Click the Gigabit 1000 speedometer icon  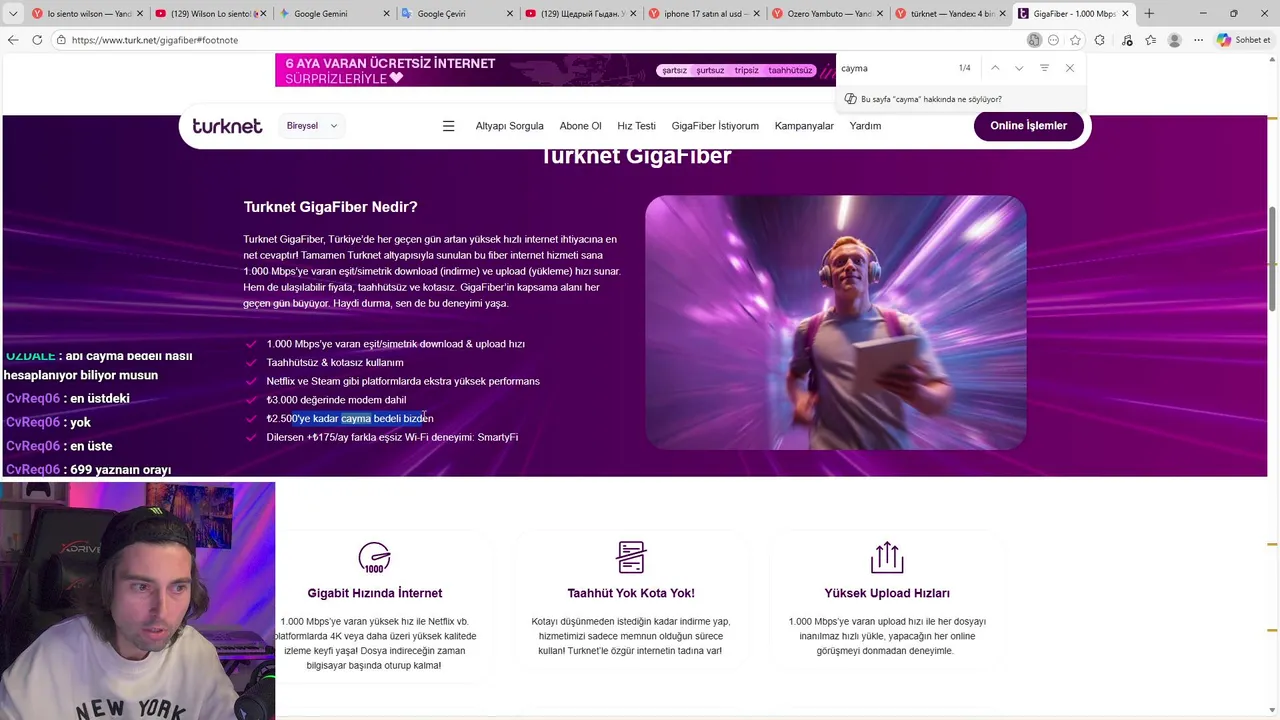374,558
